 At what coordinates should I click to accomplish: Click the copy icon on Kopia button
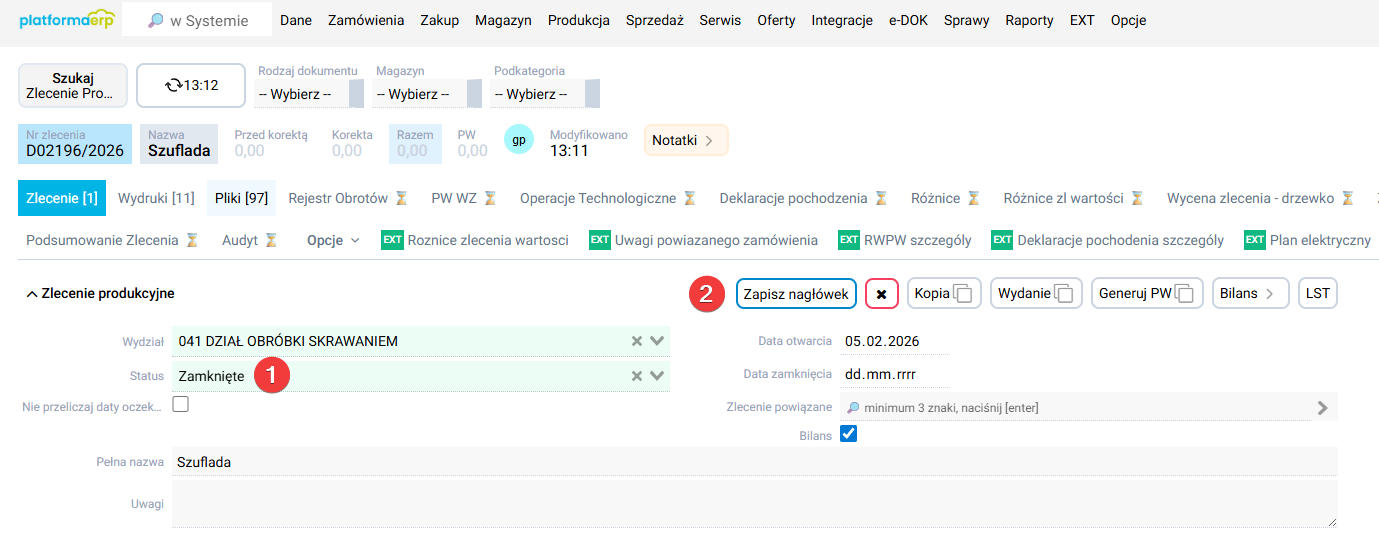(963, 294)
